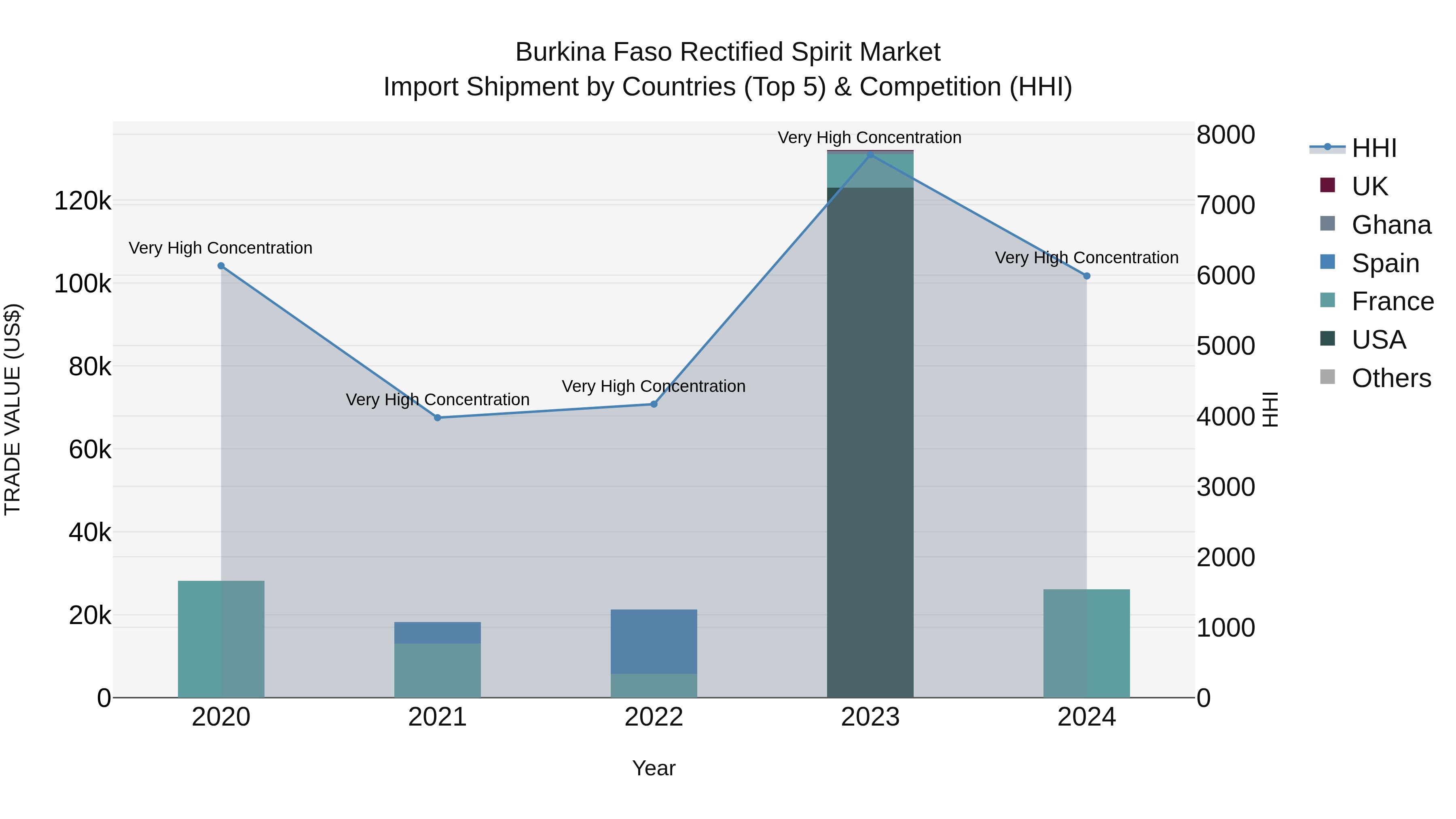This screenshot has height=819, width=1456.
Task: Select the 2023 HHI peak marker
Action: (x=870, y=155)
